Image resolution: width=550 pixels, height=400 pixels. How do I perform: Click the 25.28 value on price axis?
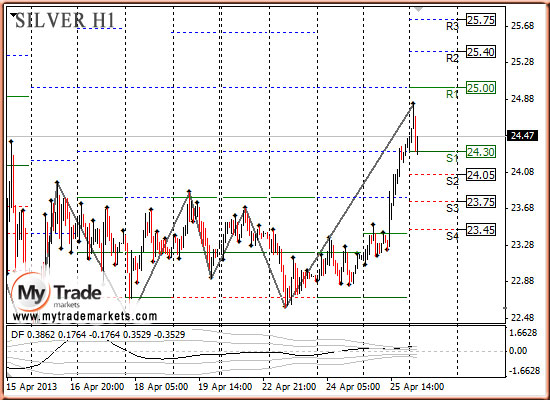[523, 62]
